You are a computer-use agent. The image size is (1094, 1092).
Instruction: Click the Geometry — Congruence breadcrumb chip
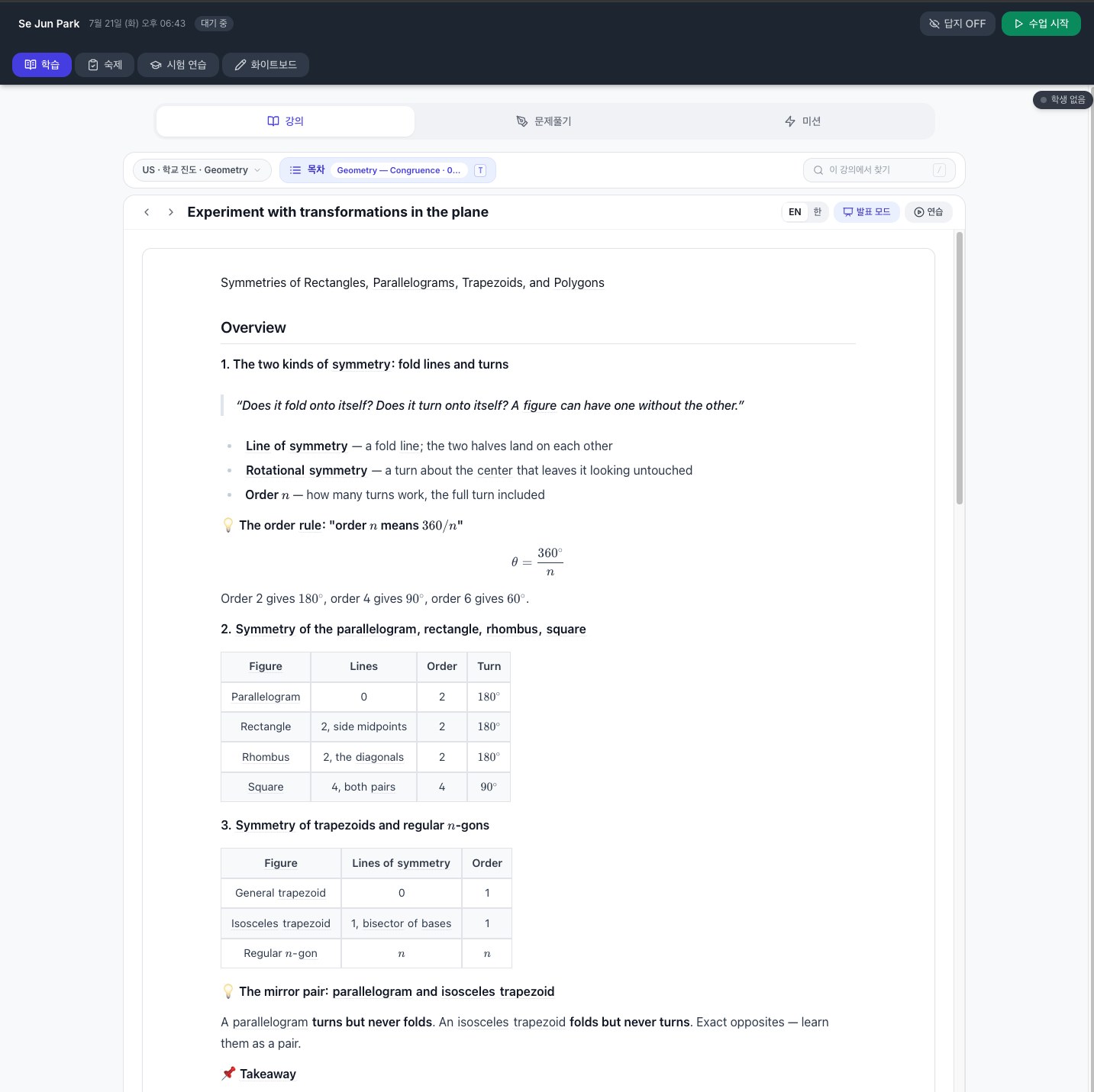tap(399, 170)
